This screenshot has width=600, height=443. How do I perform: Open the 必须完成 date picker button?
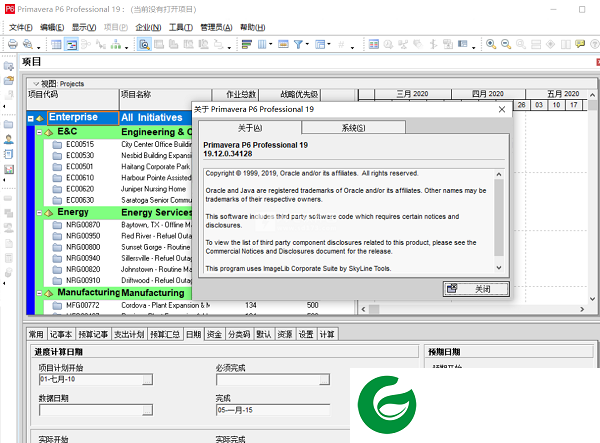click(324, 379)
